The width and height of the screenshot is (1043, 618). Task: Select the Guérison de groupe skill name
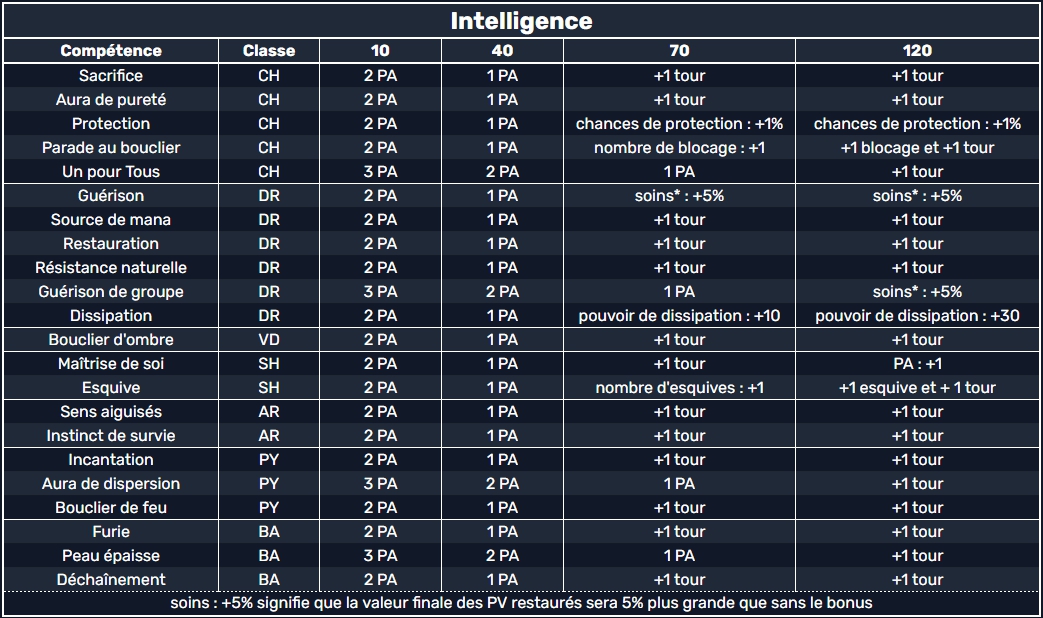111,292
